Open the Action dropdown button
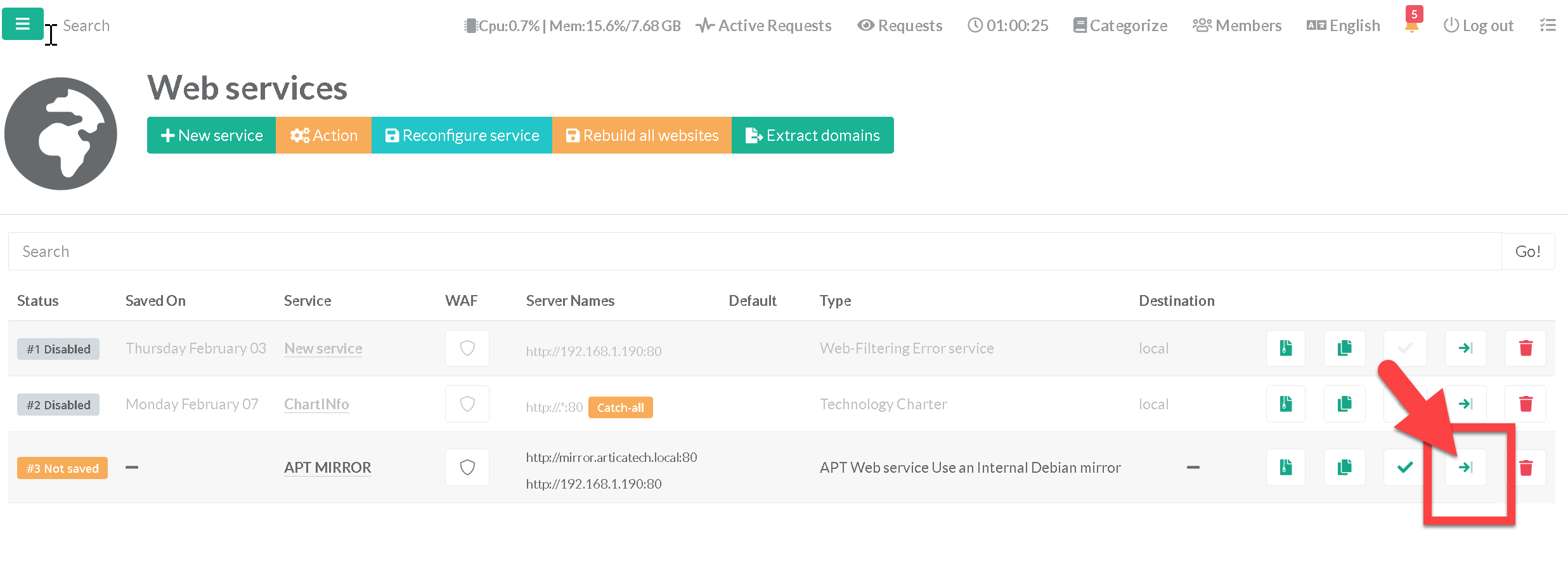 [323, 135]
